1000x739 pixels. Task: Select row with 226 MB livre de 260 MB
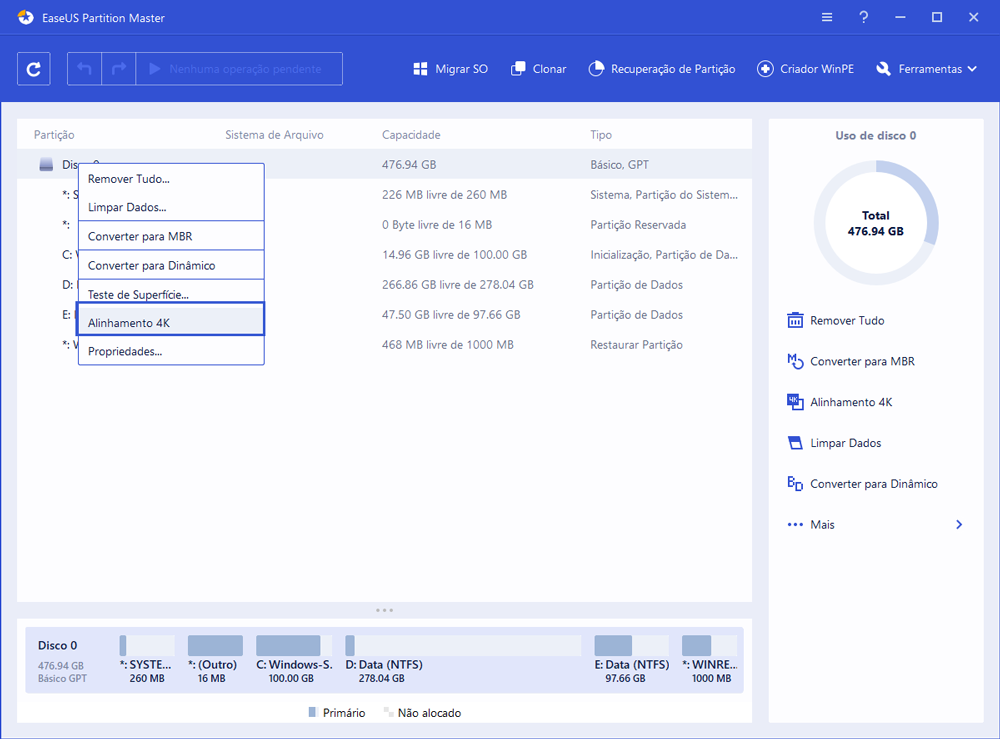385,194
